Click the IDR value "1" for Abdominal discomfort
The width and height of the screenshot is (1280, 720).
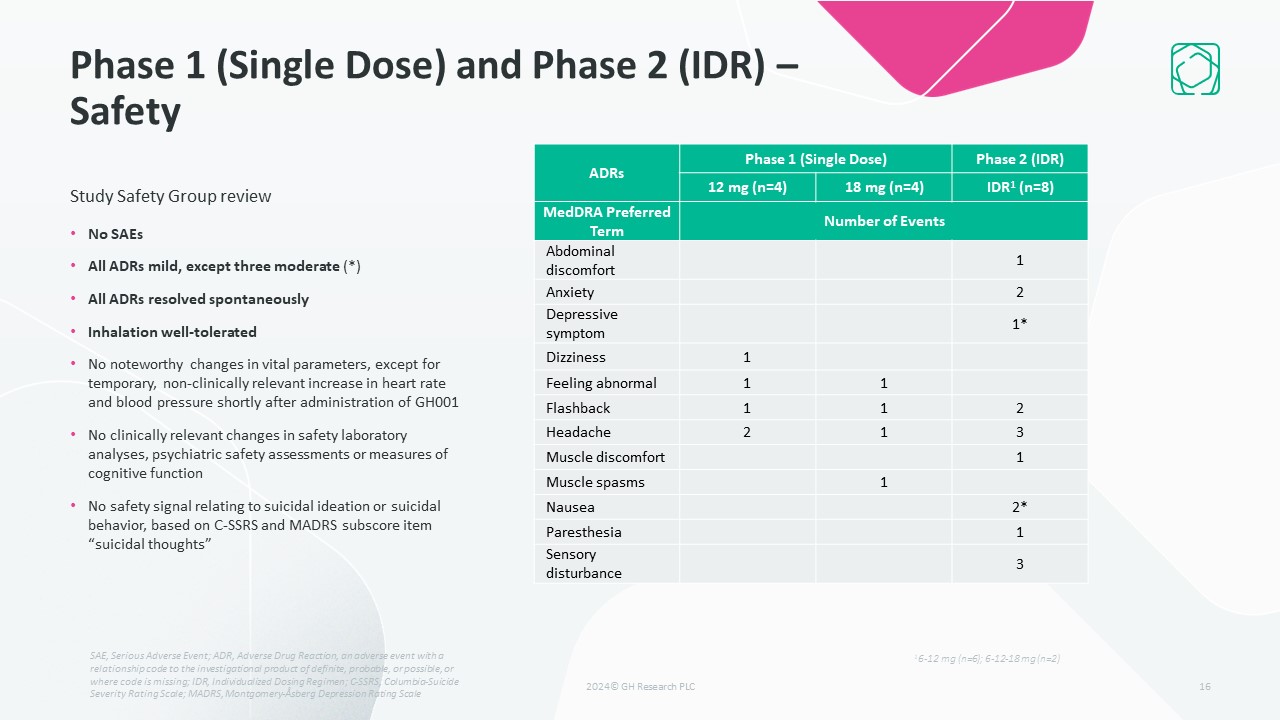point(1019,260)
